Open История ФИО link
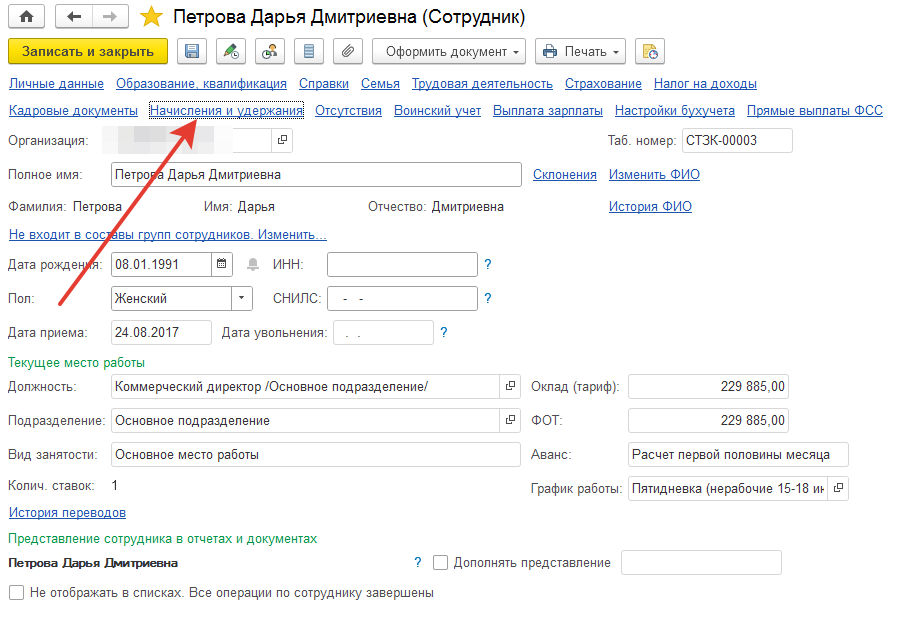The width and height of the screenshot is (917, 644). (x=650, y=206)
